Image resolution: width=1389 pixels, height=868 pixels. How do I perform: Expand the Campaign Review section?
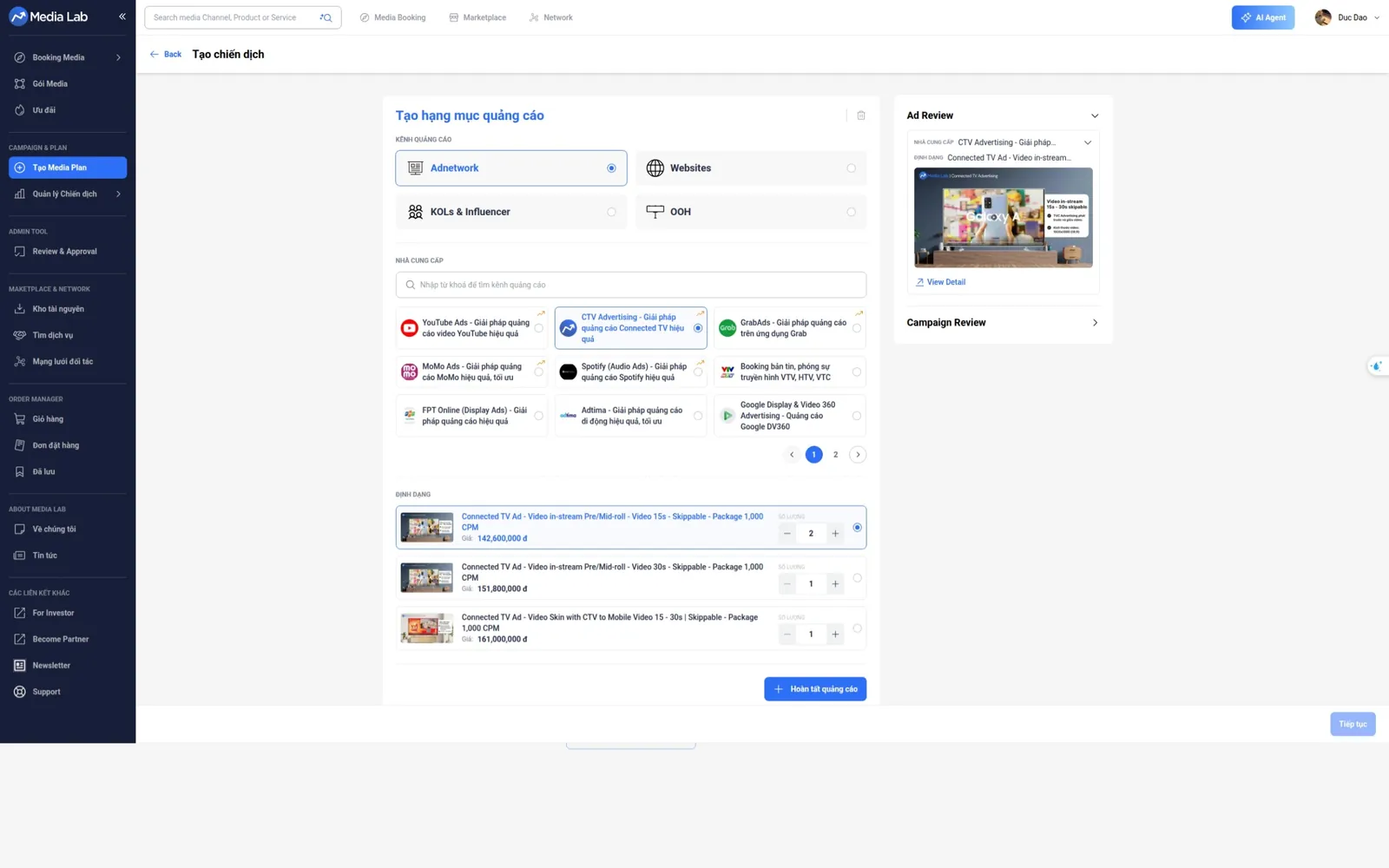point(1003,323)
